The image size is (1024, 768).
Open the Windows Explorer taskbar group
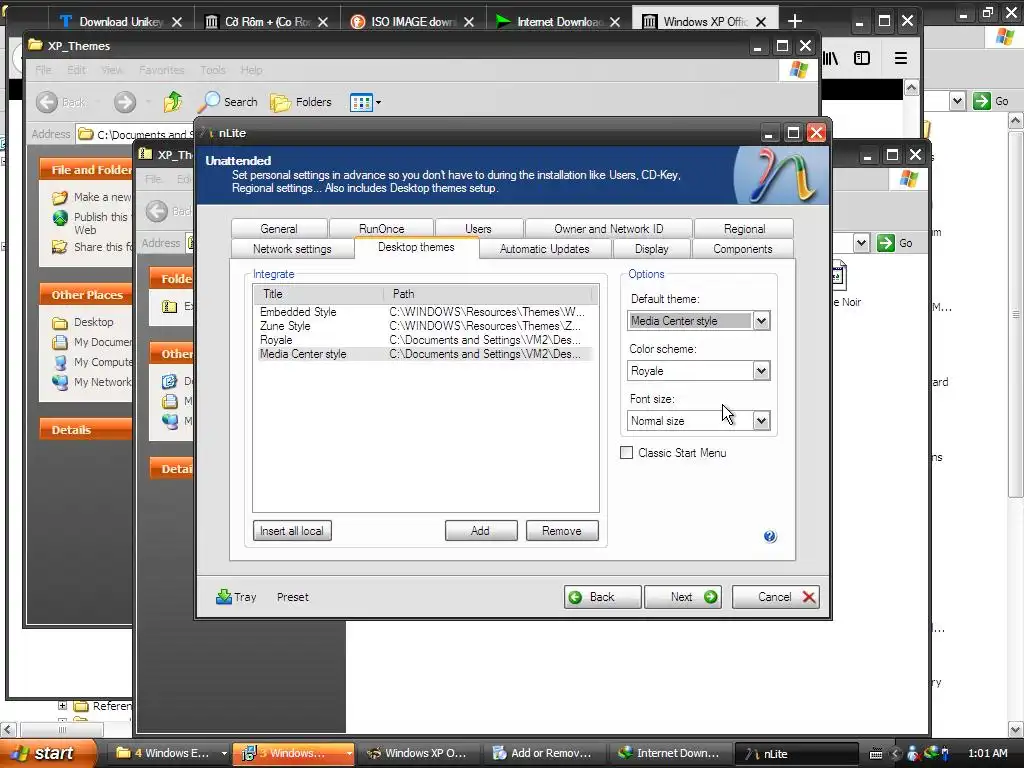coord(171,753)
